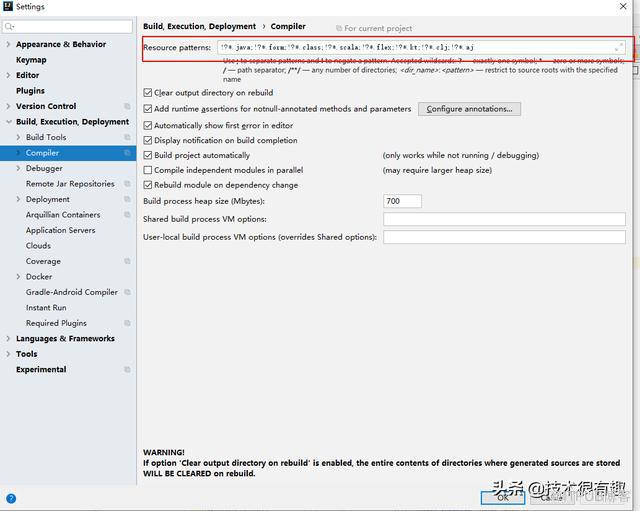Screen dimensions: 640x511
Task: Open Experimental settings
Action: [x=41, y=369]
